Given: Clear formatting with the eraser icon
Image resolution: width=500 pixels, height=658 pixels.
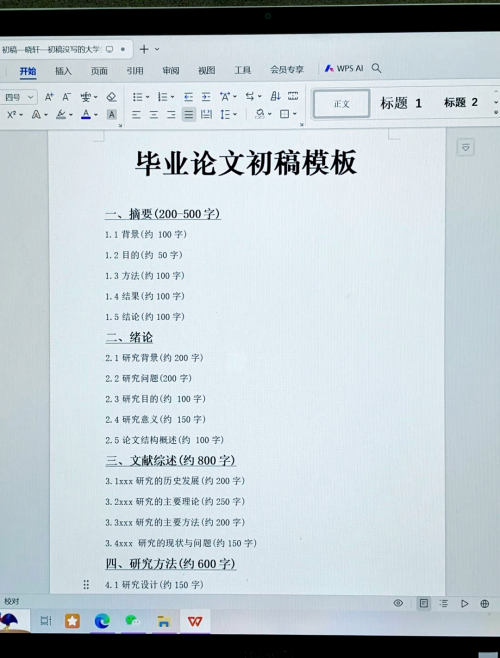Looking at the screenshot, I should pos(111,97).
